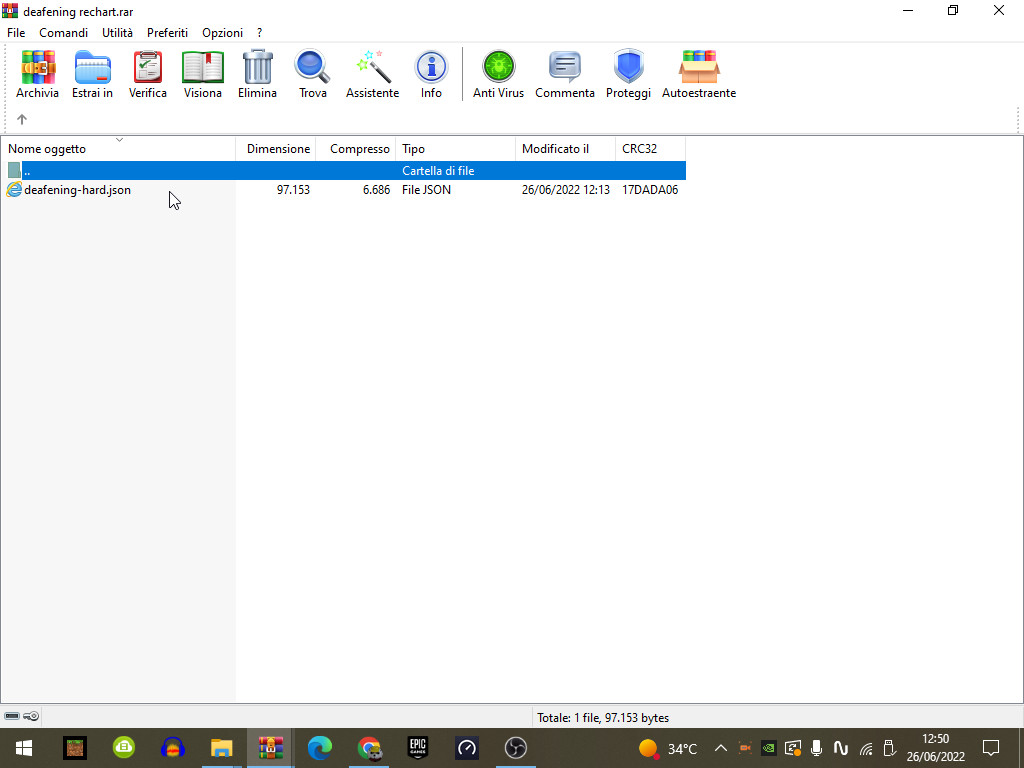Select deafening-hard.json file
Screen dimensions: 1024x768
pyautogui.click(x=77, y=190)
